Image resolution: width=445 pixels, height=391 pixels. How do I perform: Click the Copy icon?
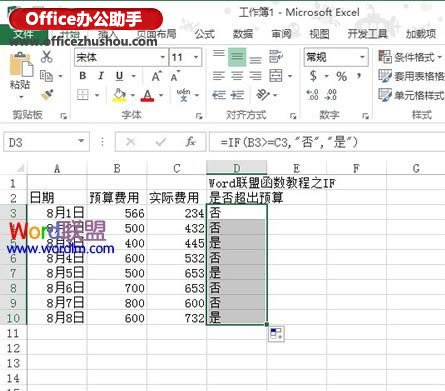pyautogui.click(x=46, y=76)
